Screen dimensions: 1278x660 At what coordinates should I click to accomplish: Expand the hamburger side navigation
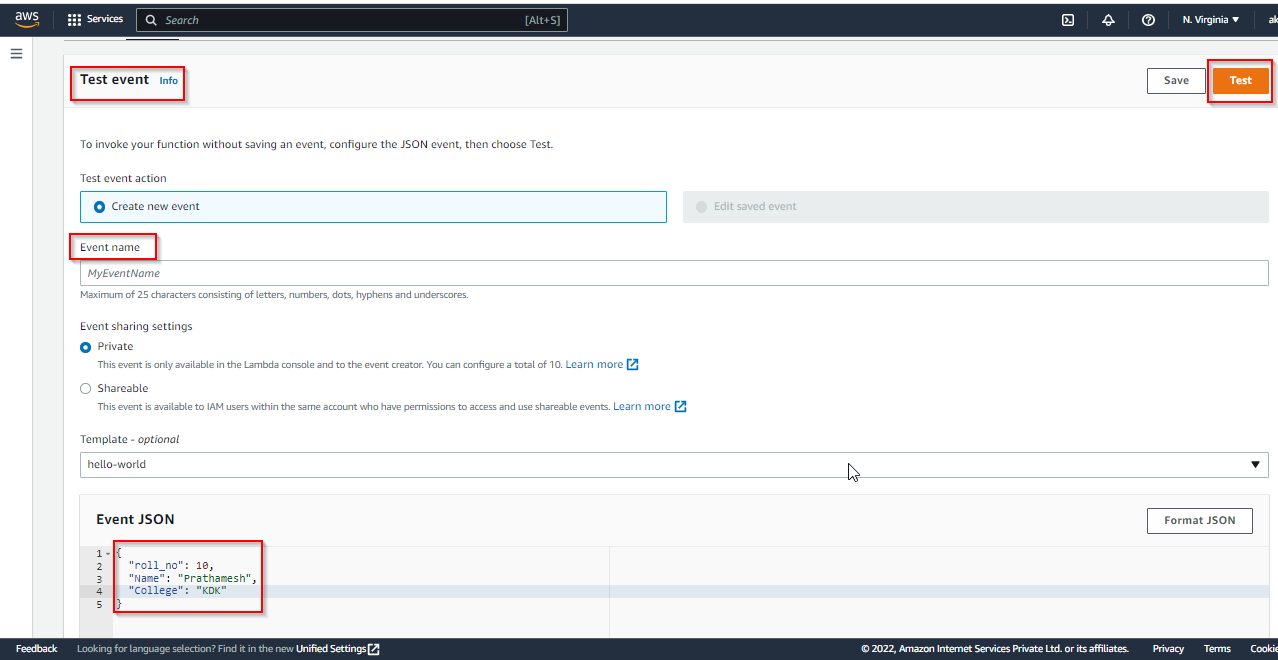pos(16,54)
